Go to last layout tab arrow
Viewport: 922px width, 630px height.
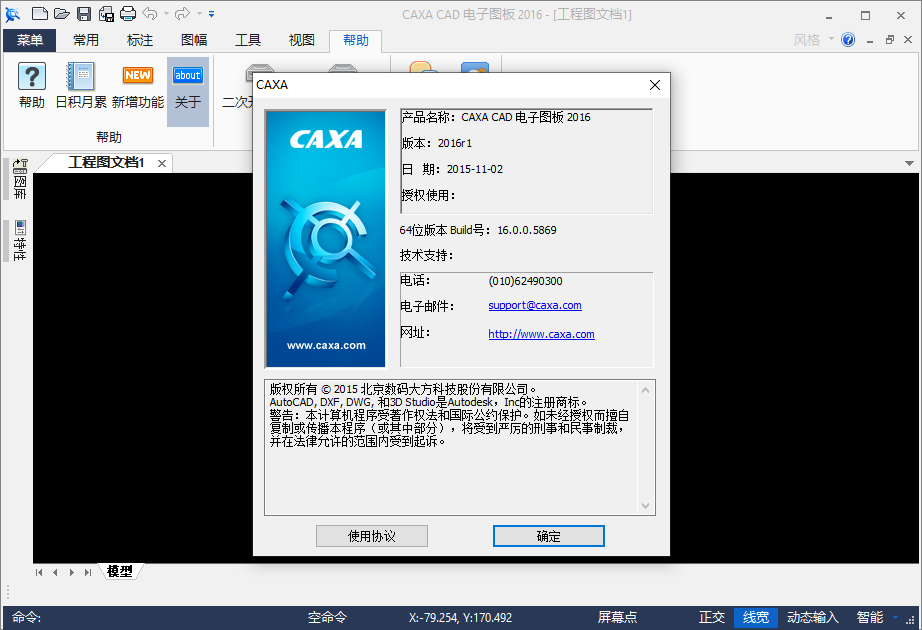point(88,572)
